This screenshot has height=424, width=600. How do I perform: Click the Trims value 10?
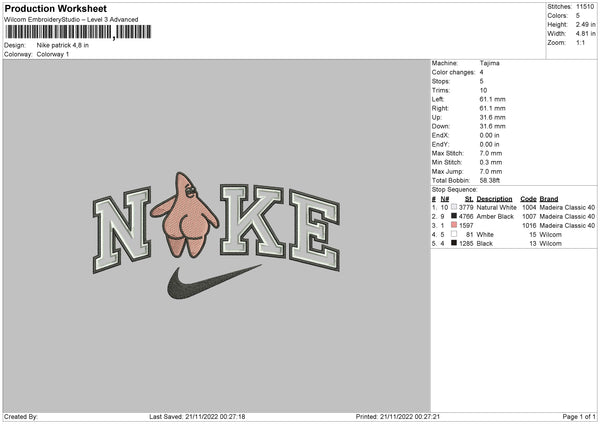point(483,90)
